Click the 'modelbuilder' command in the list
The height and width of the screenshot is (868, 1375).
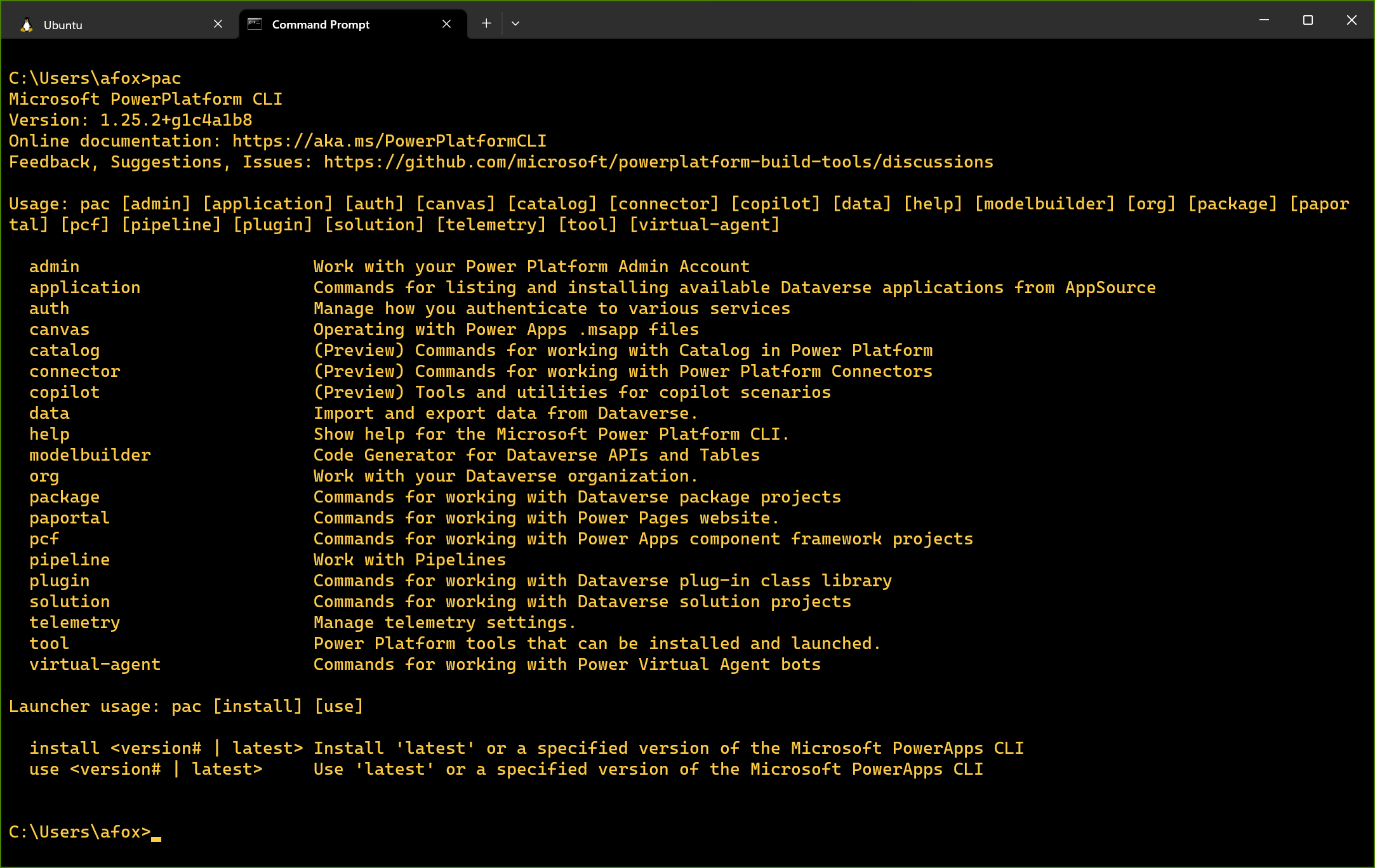point(90,455)
